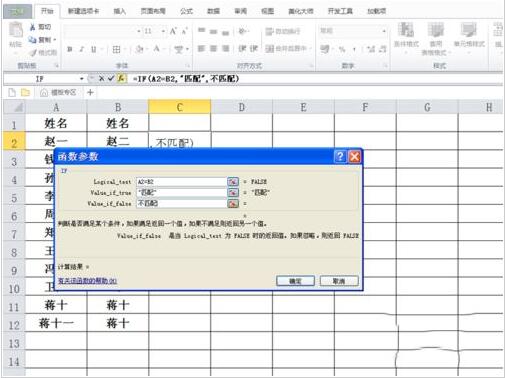The image size is (505, 378).
Task: Click the fill color bucket icon
Action: click(139, 49)
